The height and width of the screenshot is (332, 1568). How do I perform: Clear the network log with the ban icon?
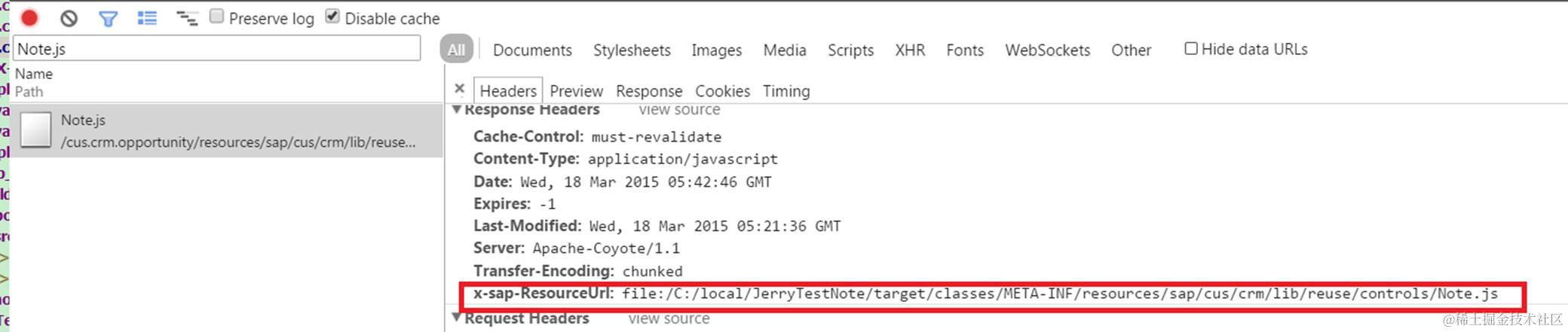click(x=69, y=18)
